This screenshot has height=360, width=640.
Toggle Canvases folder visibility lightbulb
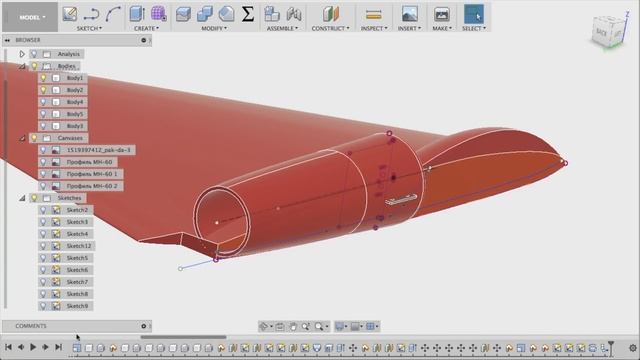click(34, 138)
